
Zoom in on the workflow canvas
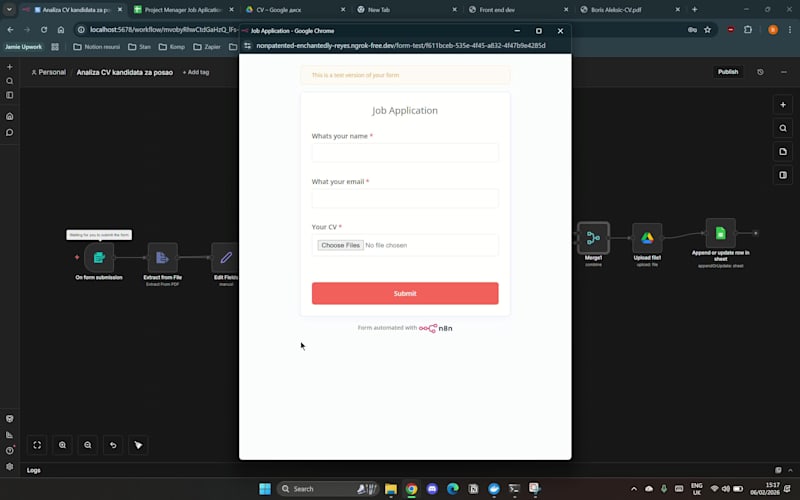(x=62, y=445)
